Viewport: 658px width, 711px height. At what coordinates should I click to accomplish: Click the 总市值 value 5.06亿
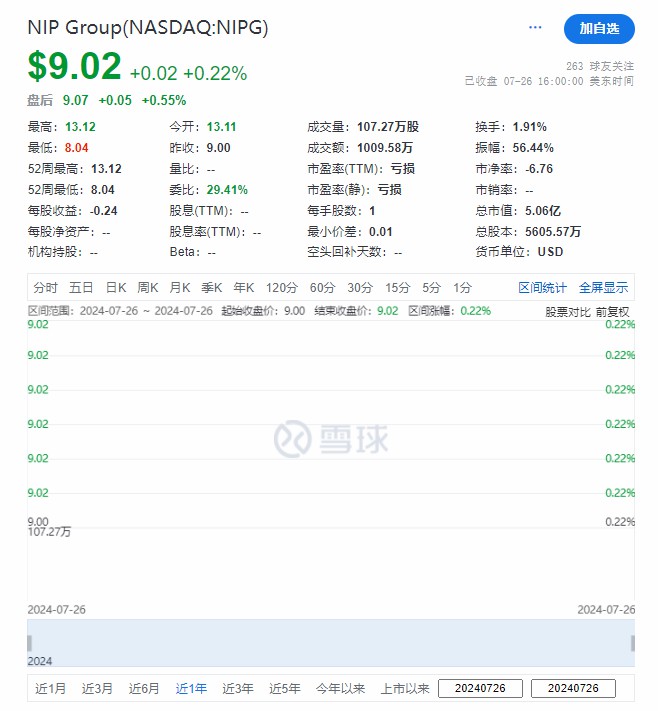tap(543, 211)
